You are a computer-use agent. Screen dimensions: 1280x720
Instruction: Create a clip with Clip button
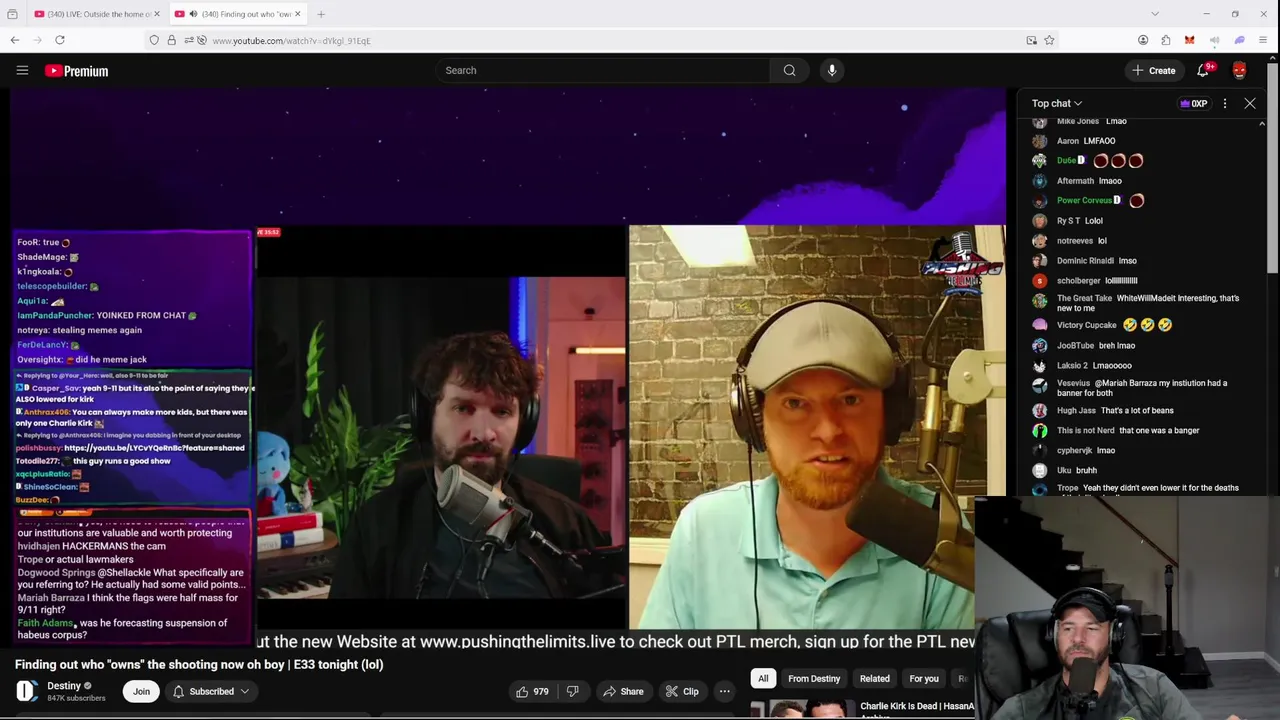pos(682,691)
